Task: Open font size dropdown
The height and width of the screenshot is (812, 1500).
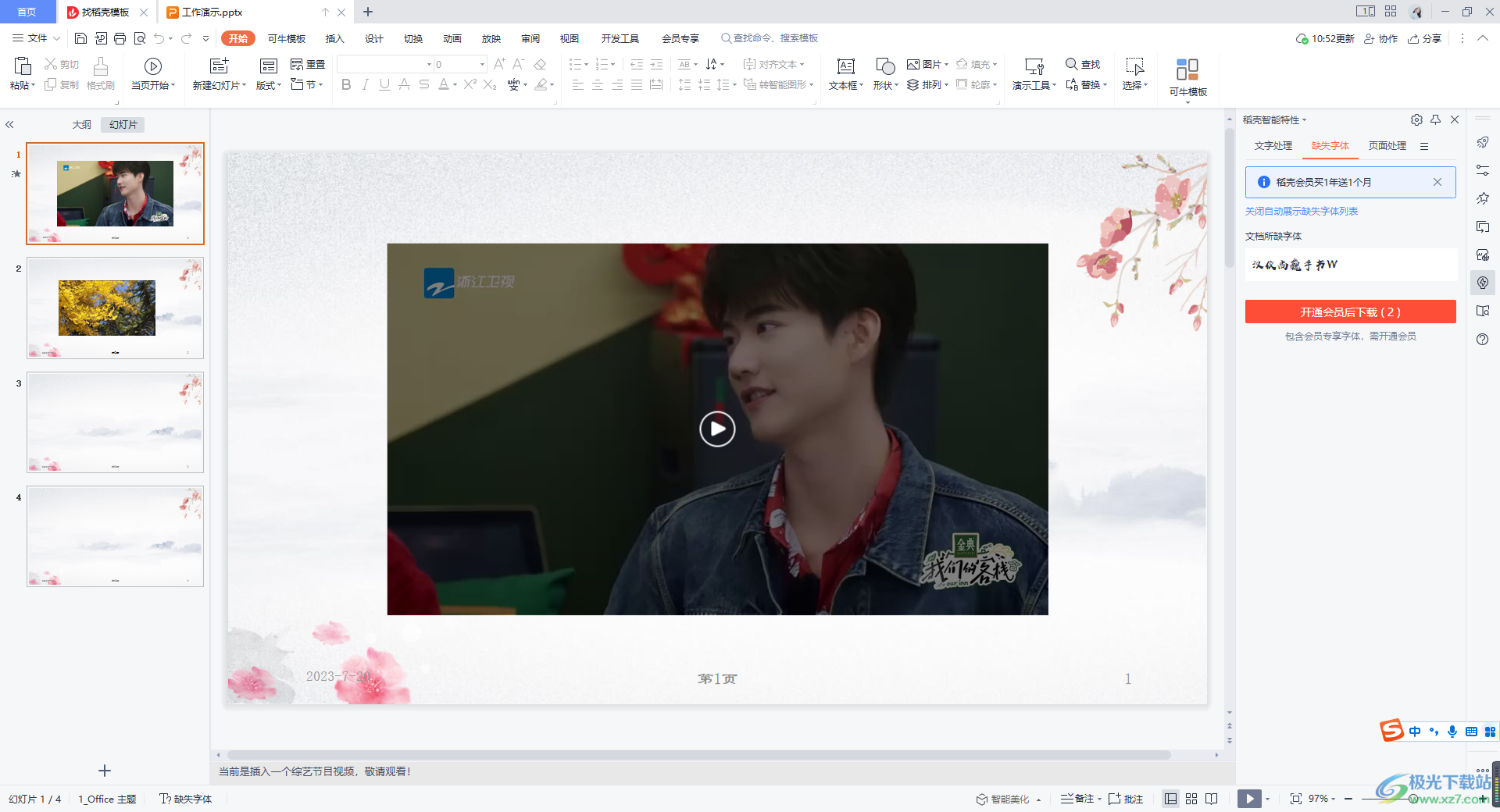Action: (482, 64)
